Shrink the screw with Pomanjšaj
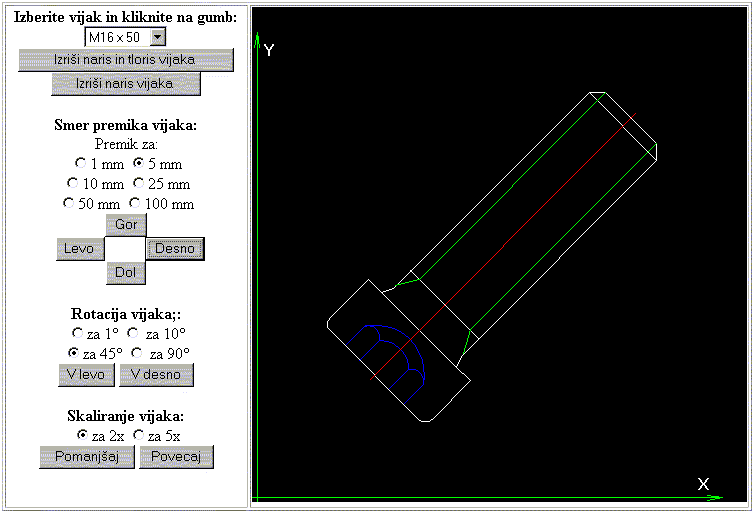Viewport: 754px width, 514px height. click(87, 457)
